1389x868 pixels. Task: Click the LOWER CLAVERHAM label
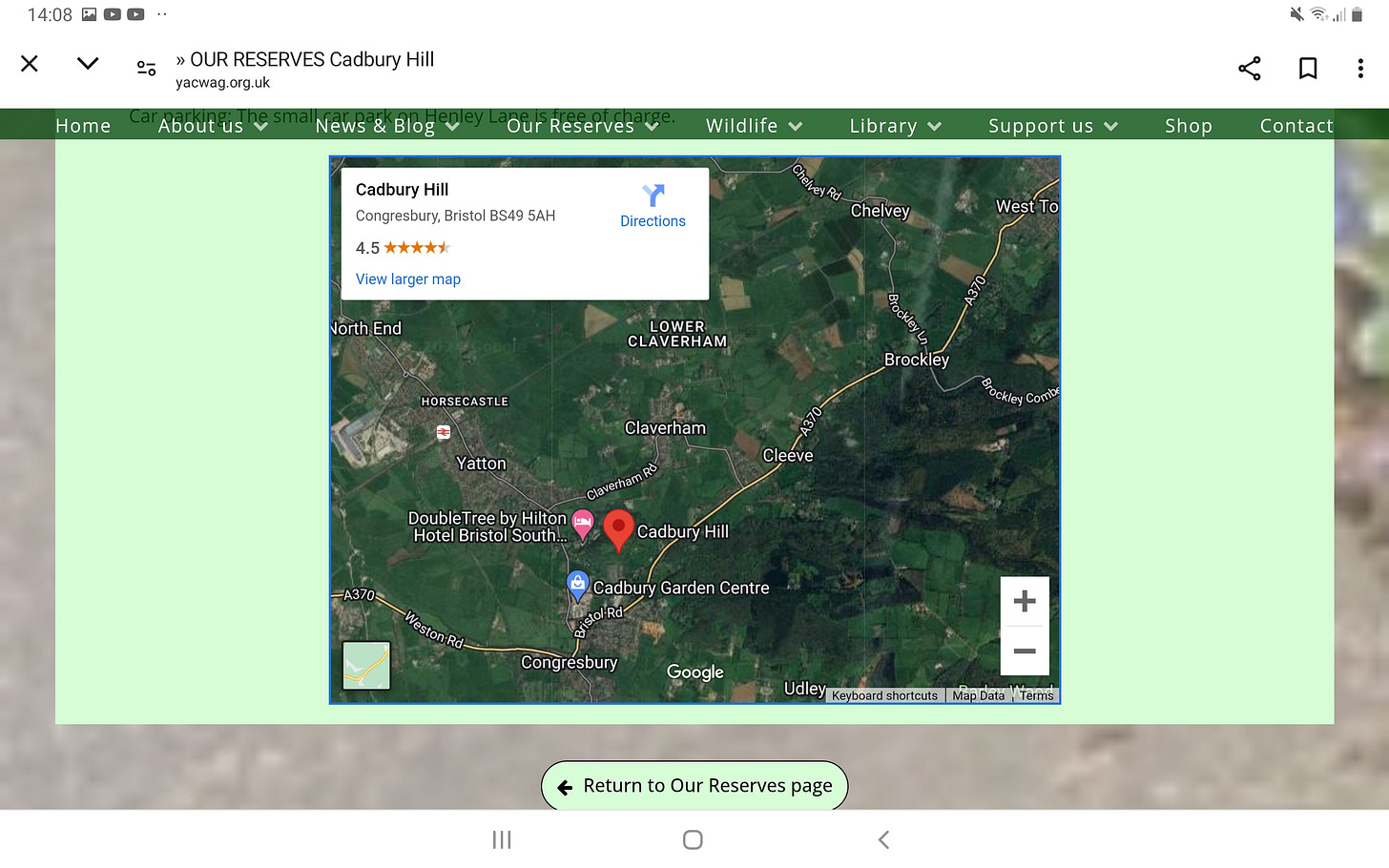(677, 334)
